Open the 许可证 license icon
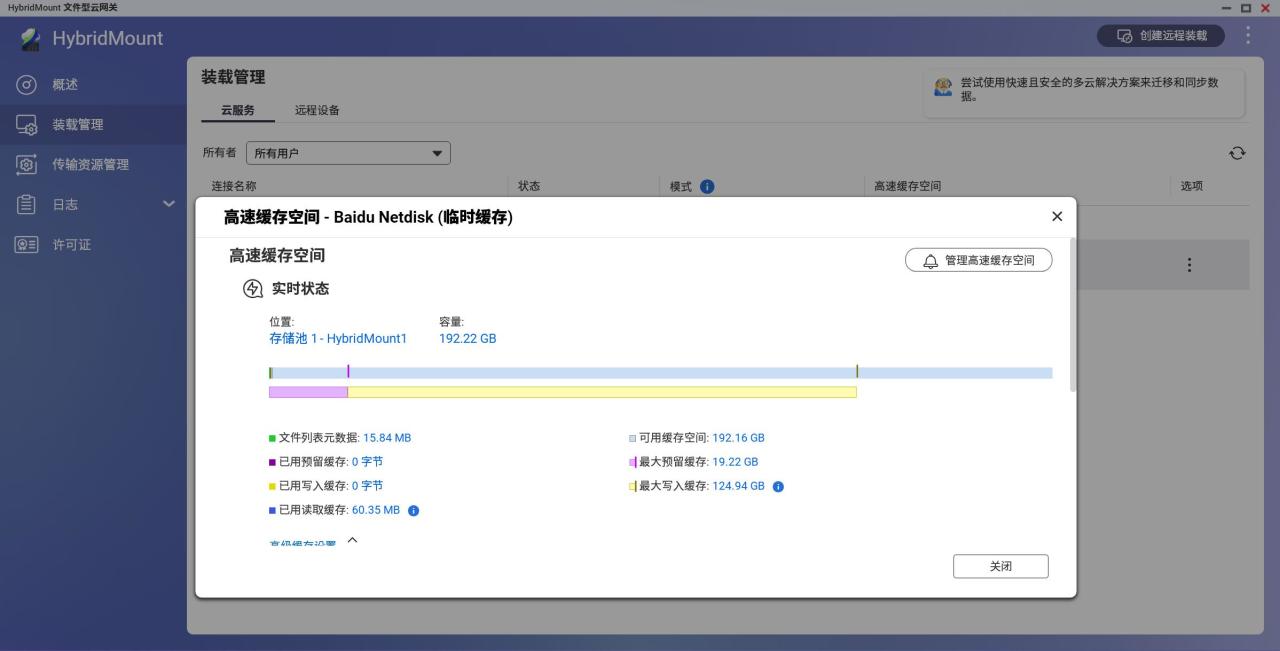This screenshot has width=1280, height=651. pos(27,244)
